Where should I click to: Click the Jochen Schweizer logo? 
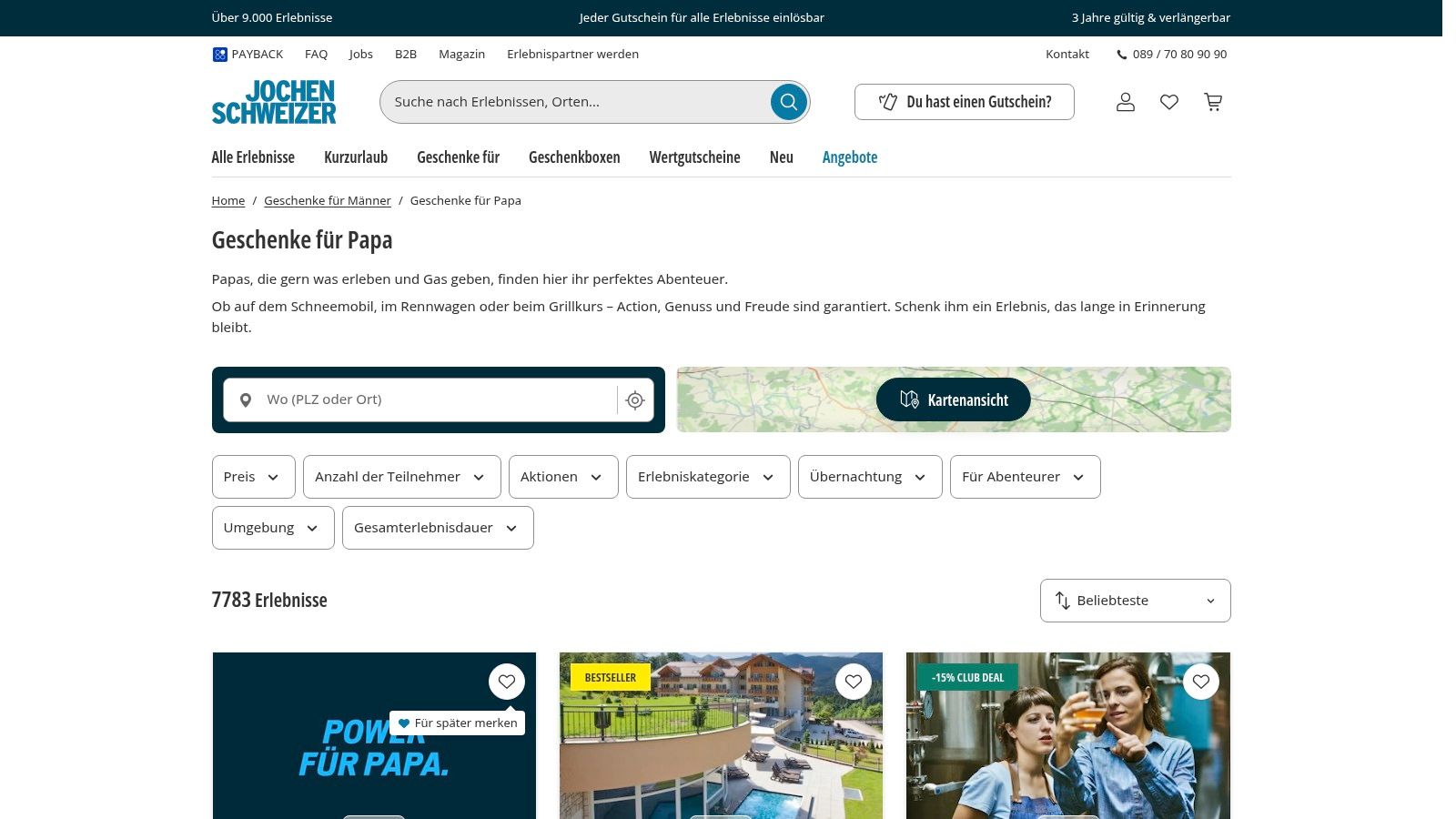point(274,102)
